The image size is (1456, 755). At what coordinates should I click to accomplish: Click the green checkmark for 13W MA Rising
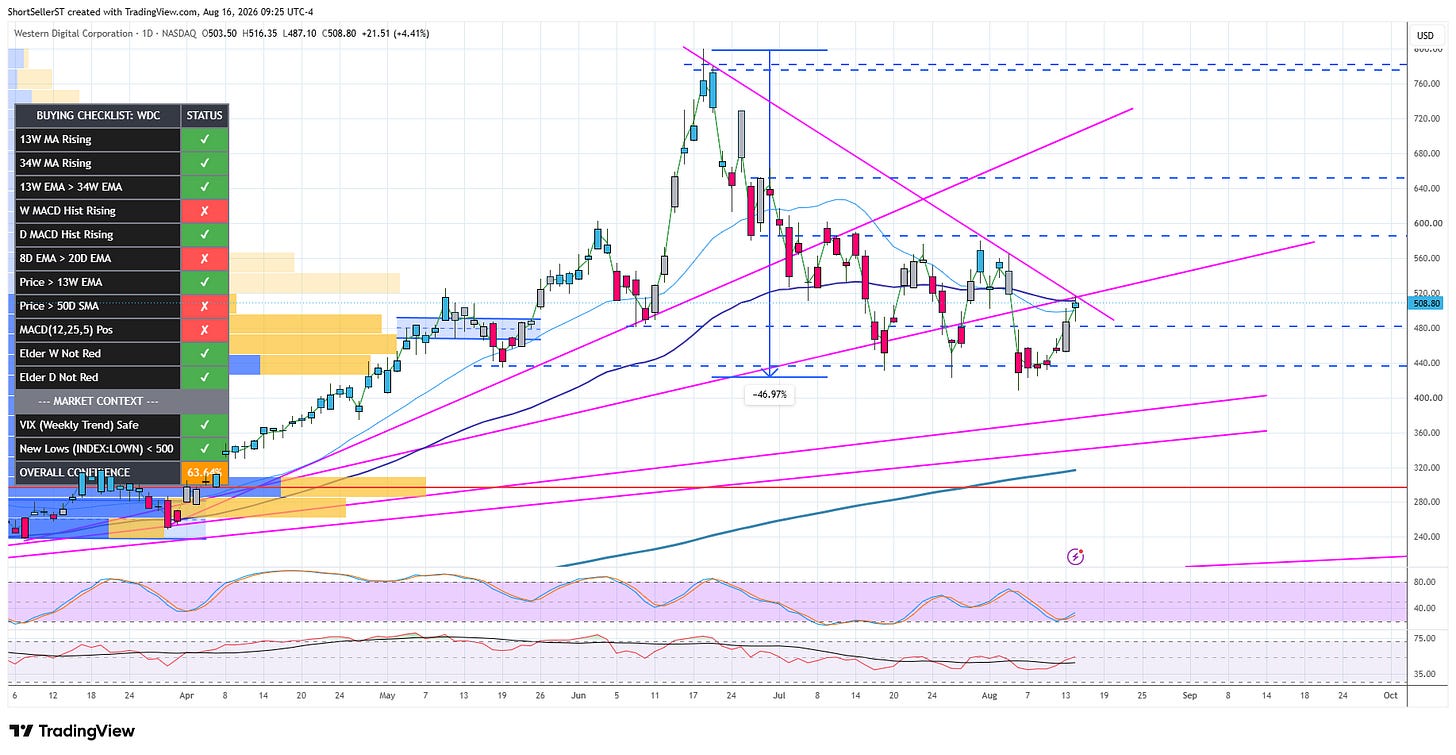click(205, 139)
